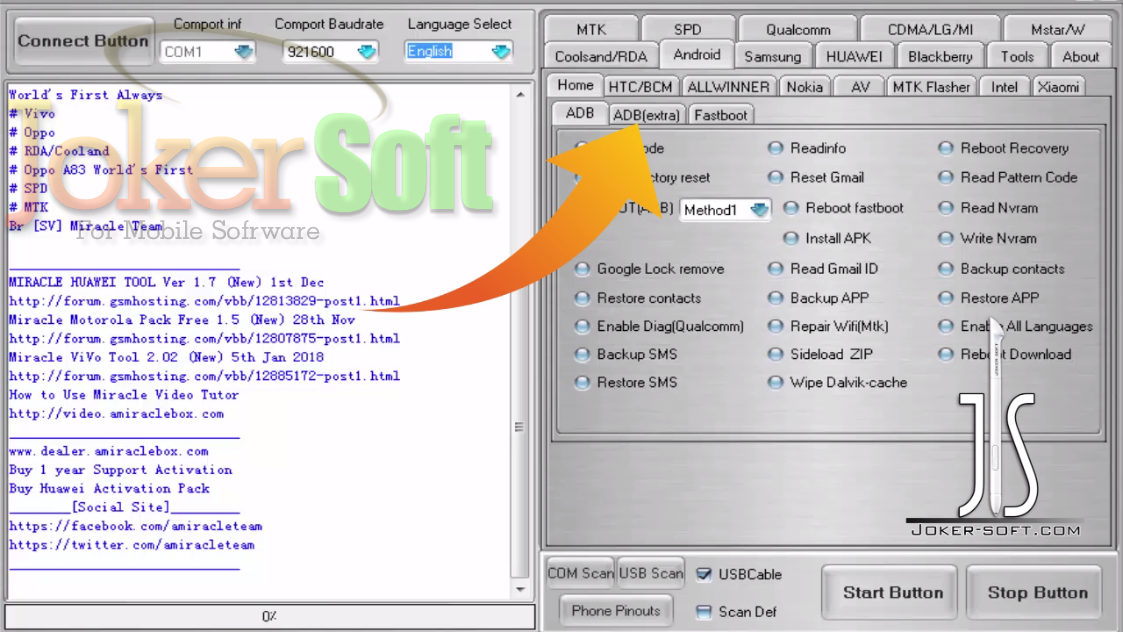Click the COM Scan button
The width and height of the screenshot is (1123, 632).
click(x=580, y=573)
